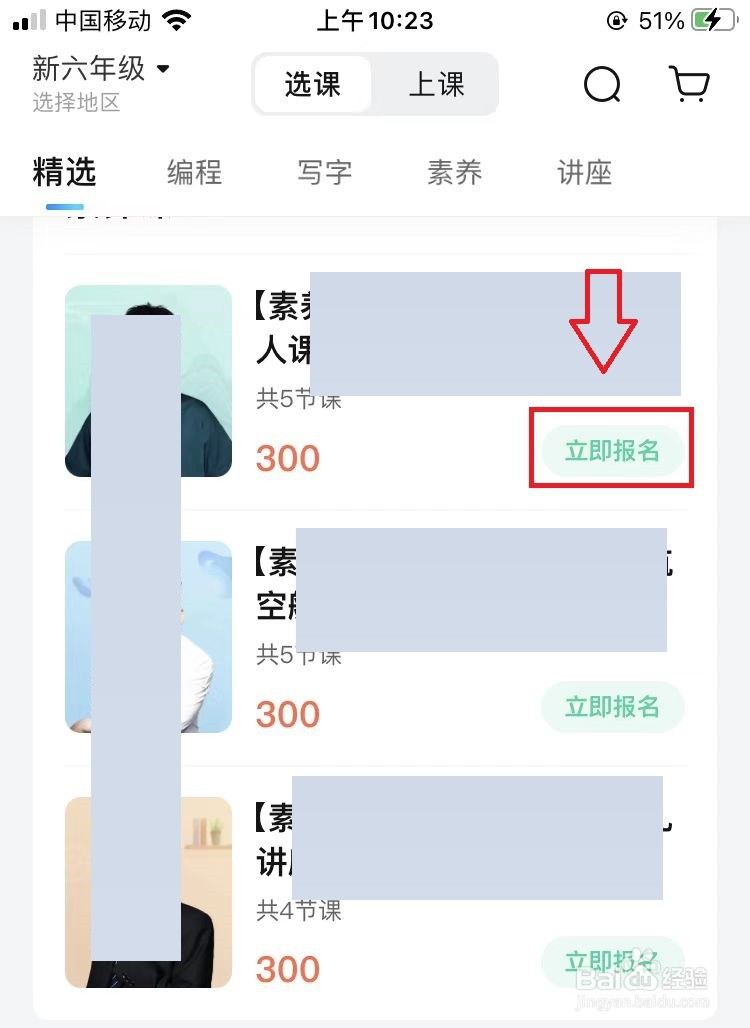Open the 写字 tab
The height and width of the screenshot is (1028, 750).
325,172
